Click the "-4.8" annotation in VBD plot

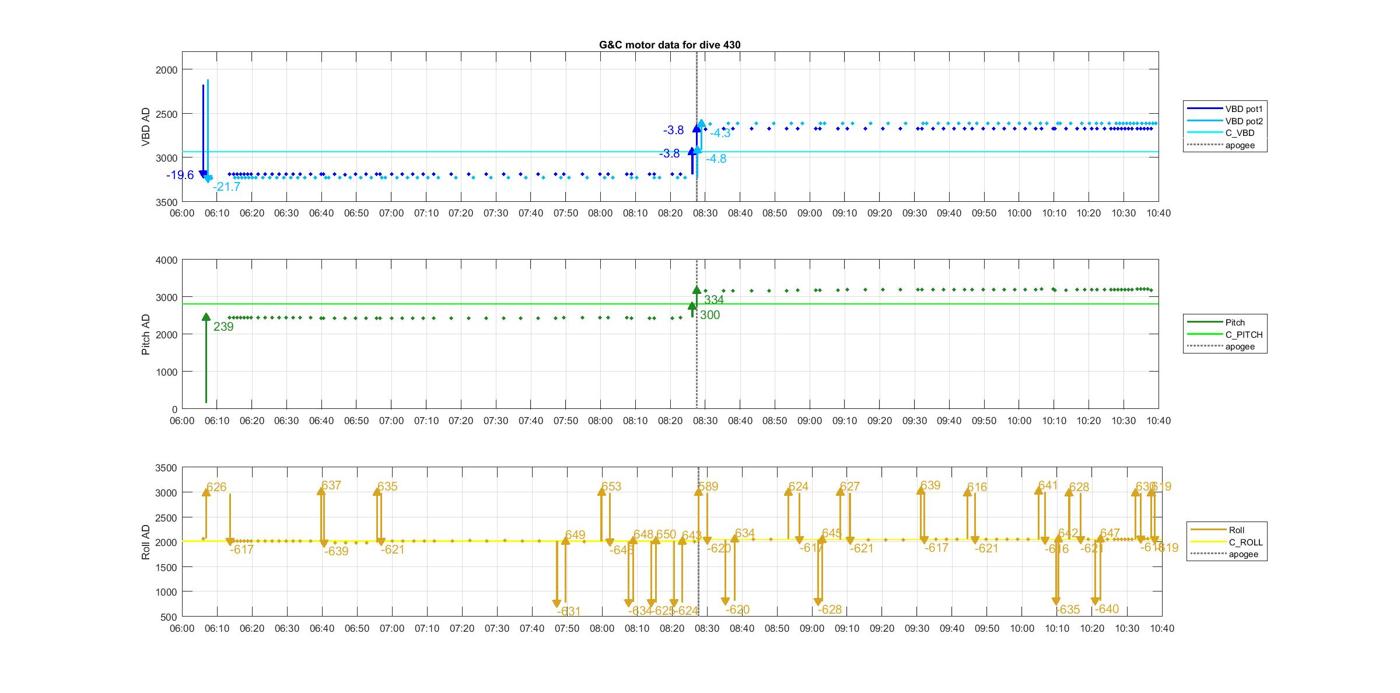click(x=716, y=159)
